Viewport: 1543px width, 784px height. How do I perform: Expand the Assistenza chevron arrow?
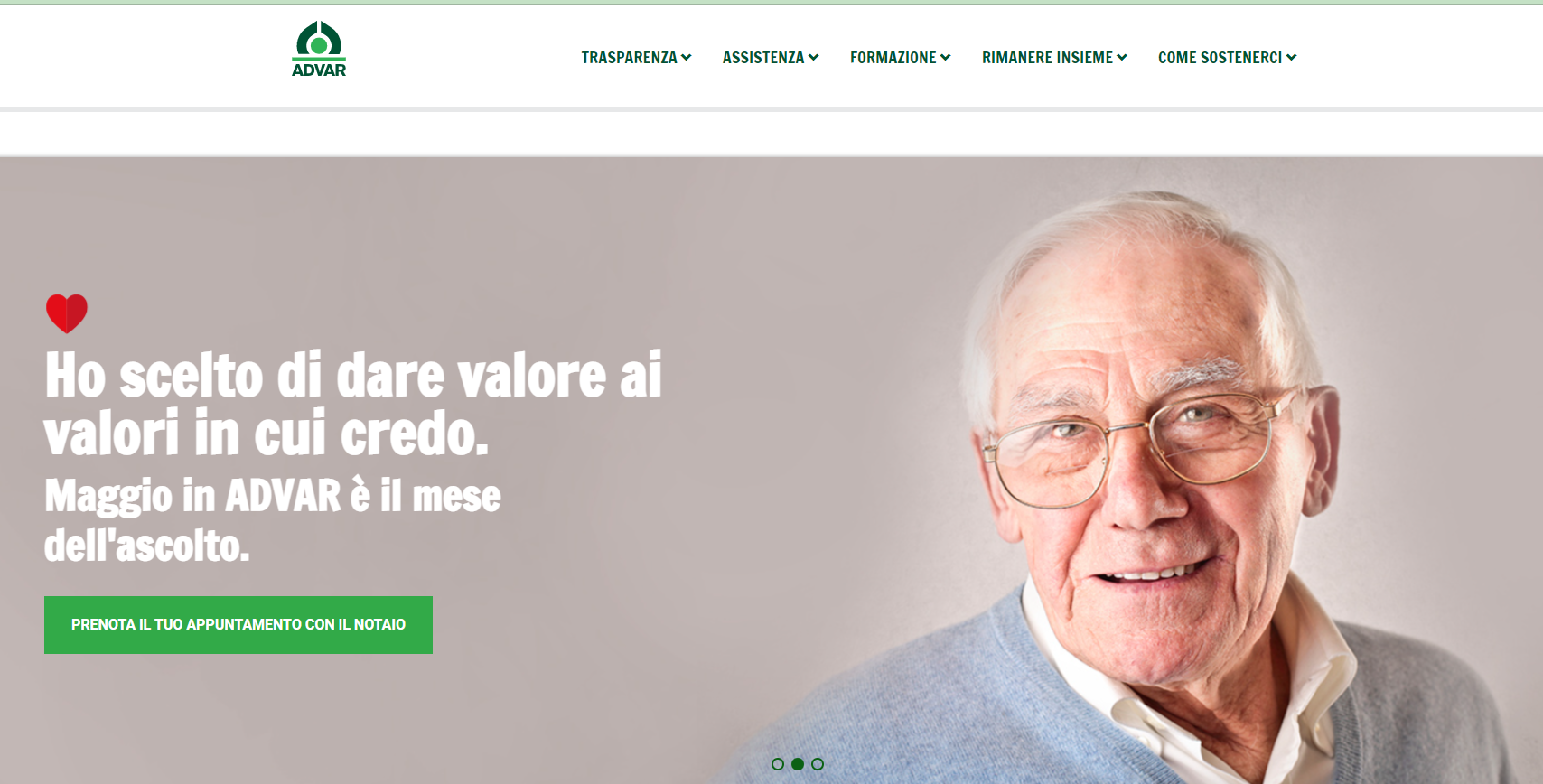click(814, 57)
